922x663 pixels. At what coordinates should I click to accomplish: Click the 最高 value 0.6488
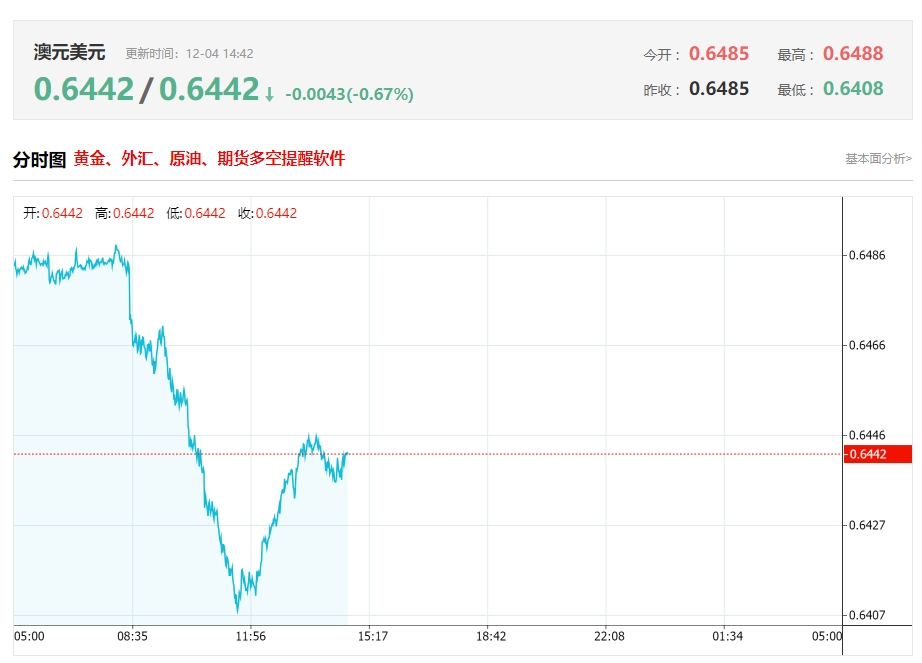[853, 54]
